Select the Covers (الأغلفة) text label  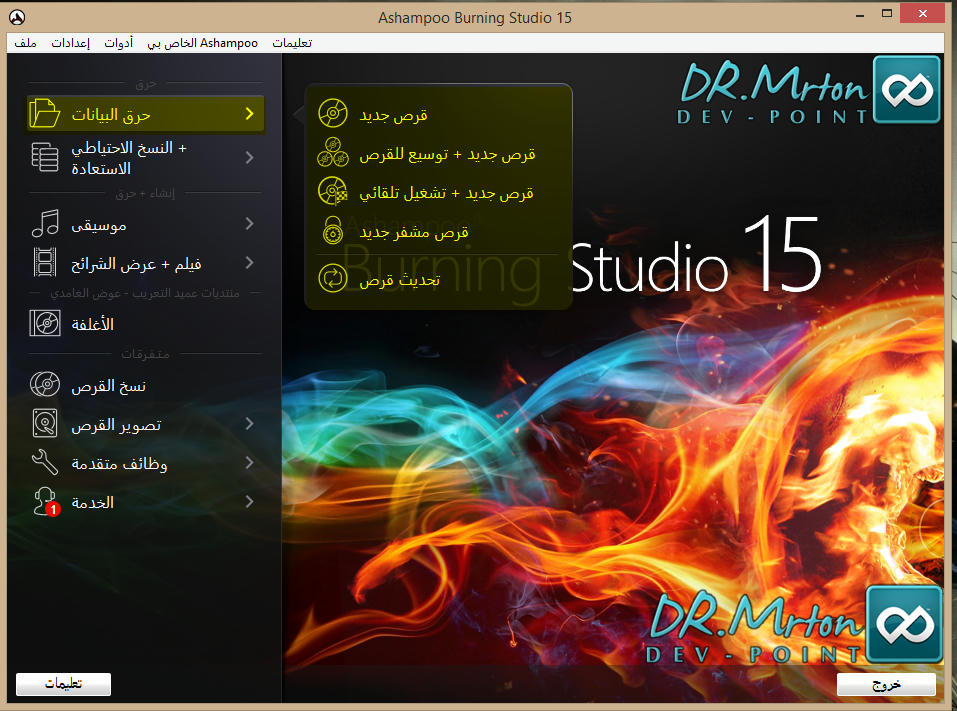click(x=93, y=324)
